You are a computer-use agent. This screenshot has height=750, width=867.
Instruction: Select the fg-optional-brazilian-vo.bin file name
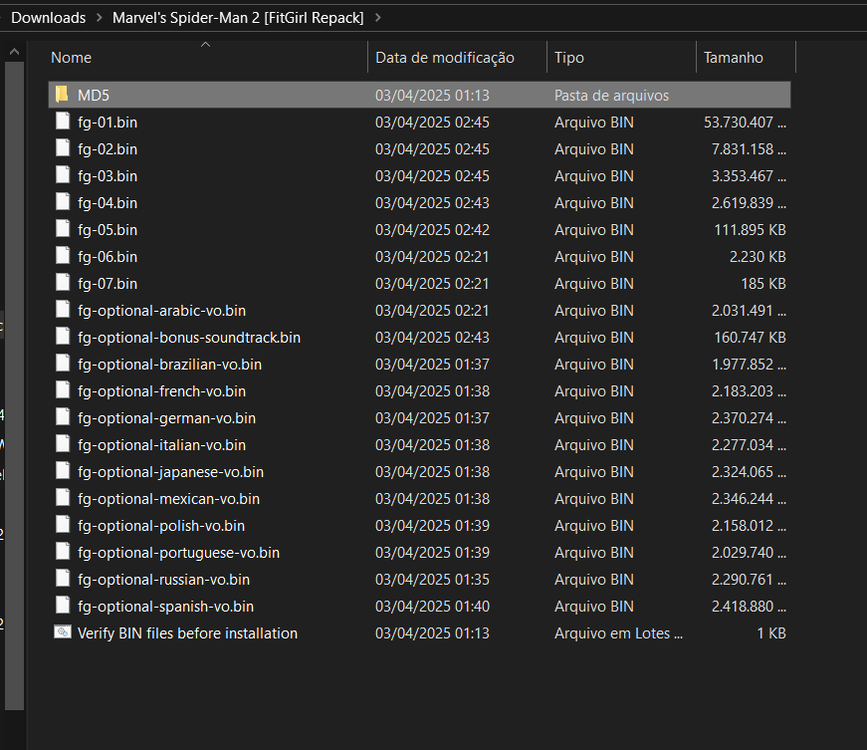click(169, 365)
